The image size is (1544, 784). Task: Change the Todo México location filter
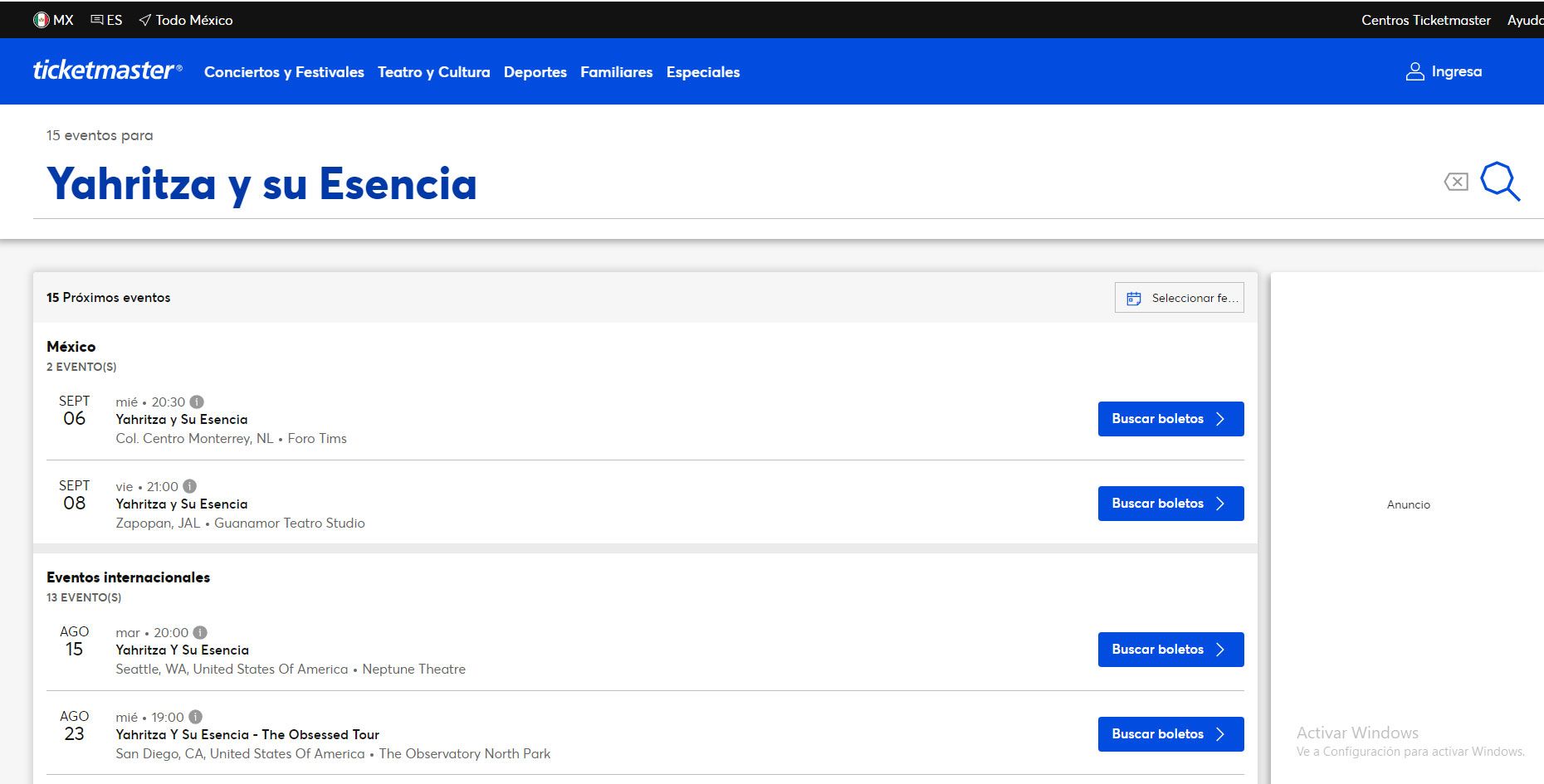tap(186, 20)
